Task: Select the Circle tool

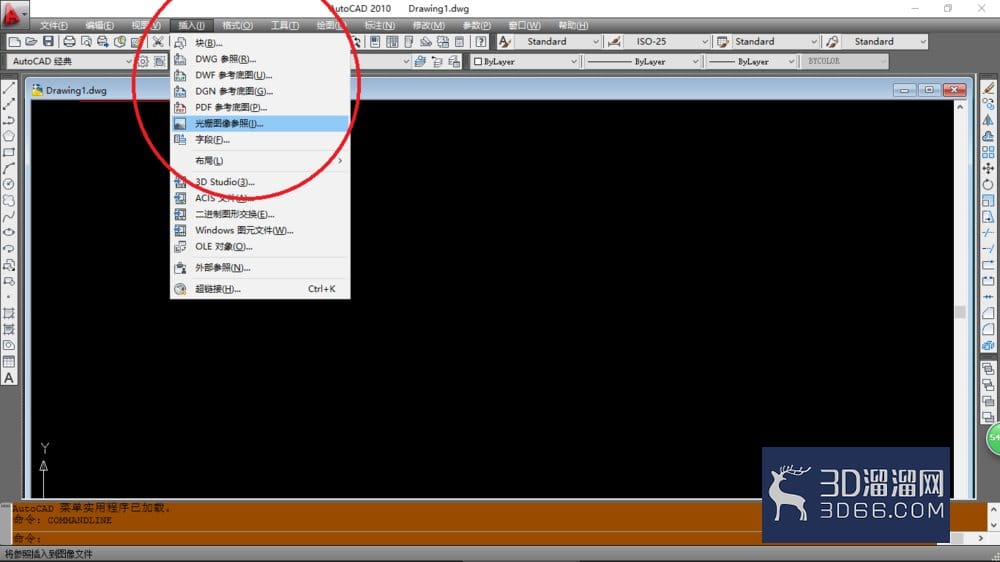Action: tap(9, 184)
